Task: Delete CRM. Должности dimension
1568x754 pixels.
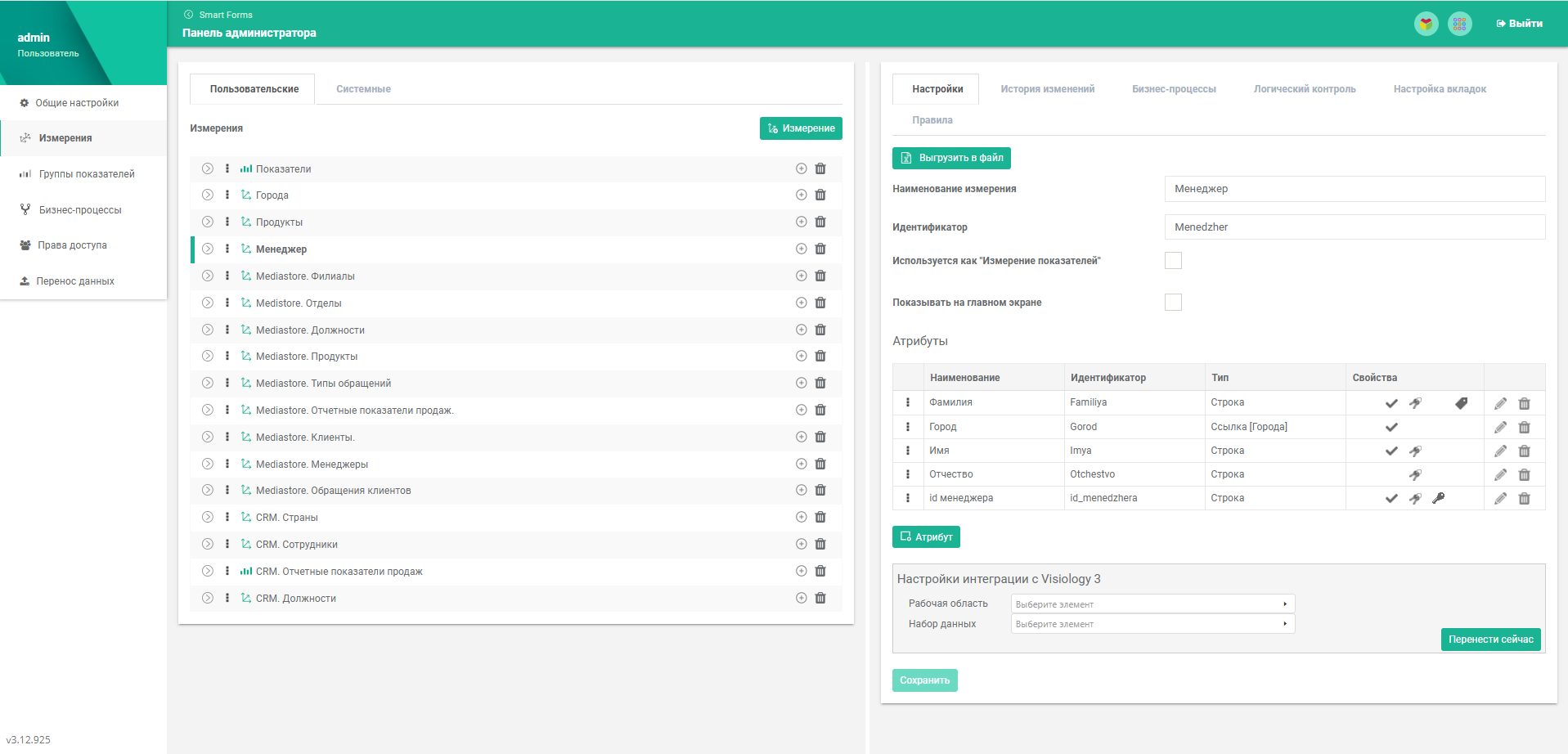Action: 820,599
